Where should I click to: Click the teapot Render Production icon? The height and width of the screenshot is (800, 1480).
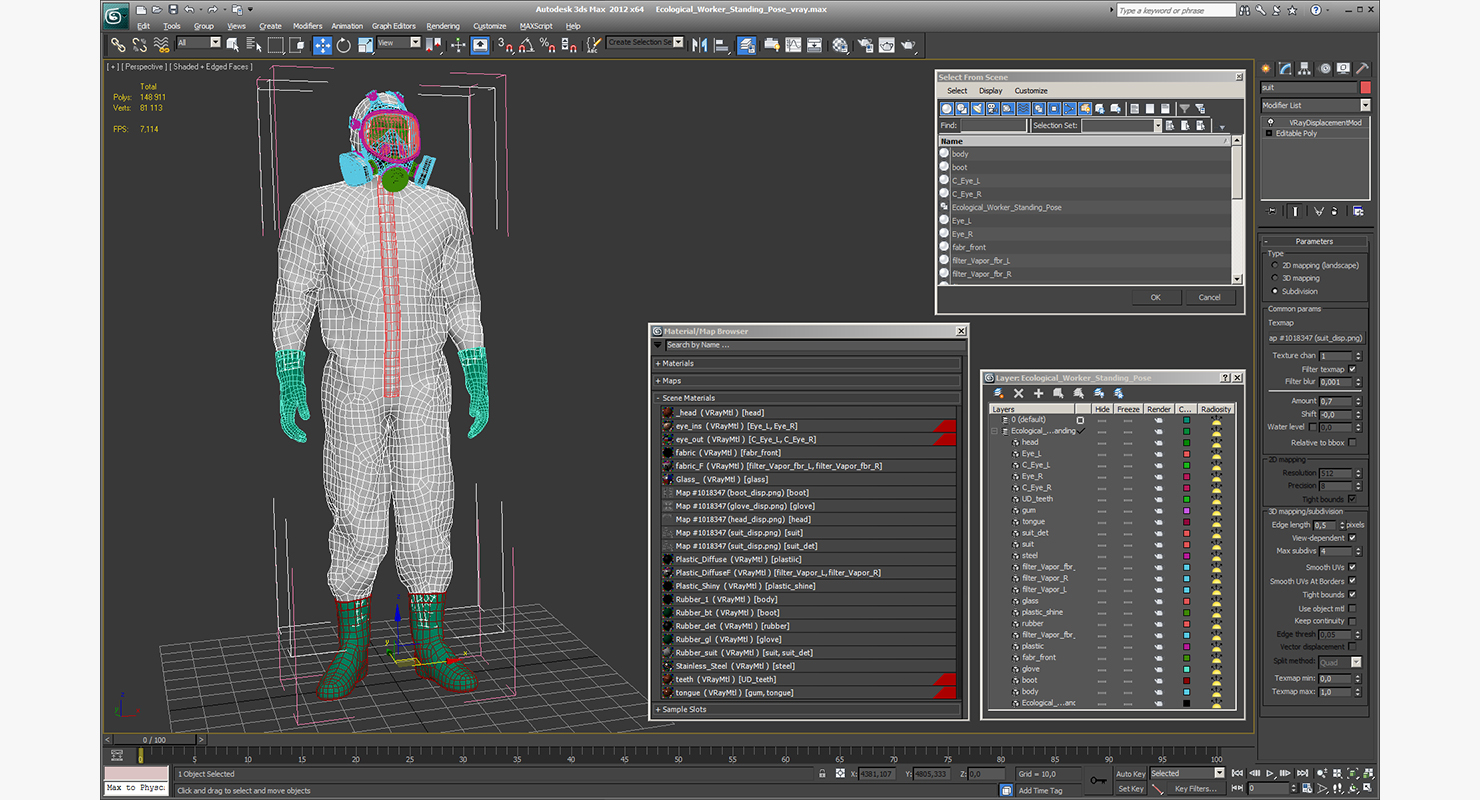[x=908, y=45]
